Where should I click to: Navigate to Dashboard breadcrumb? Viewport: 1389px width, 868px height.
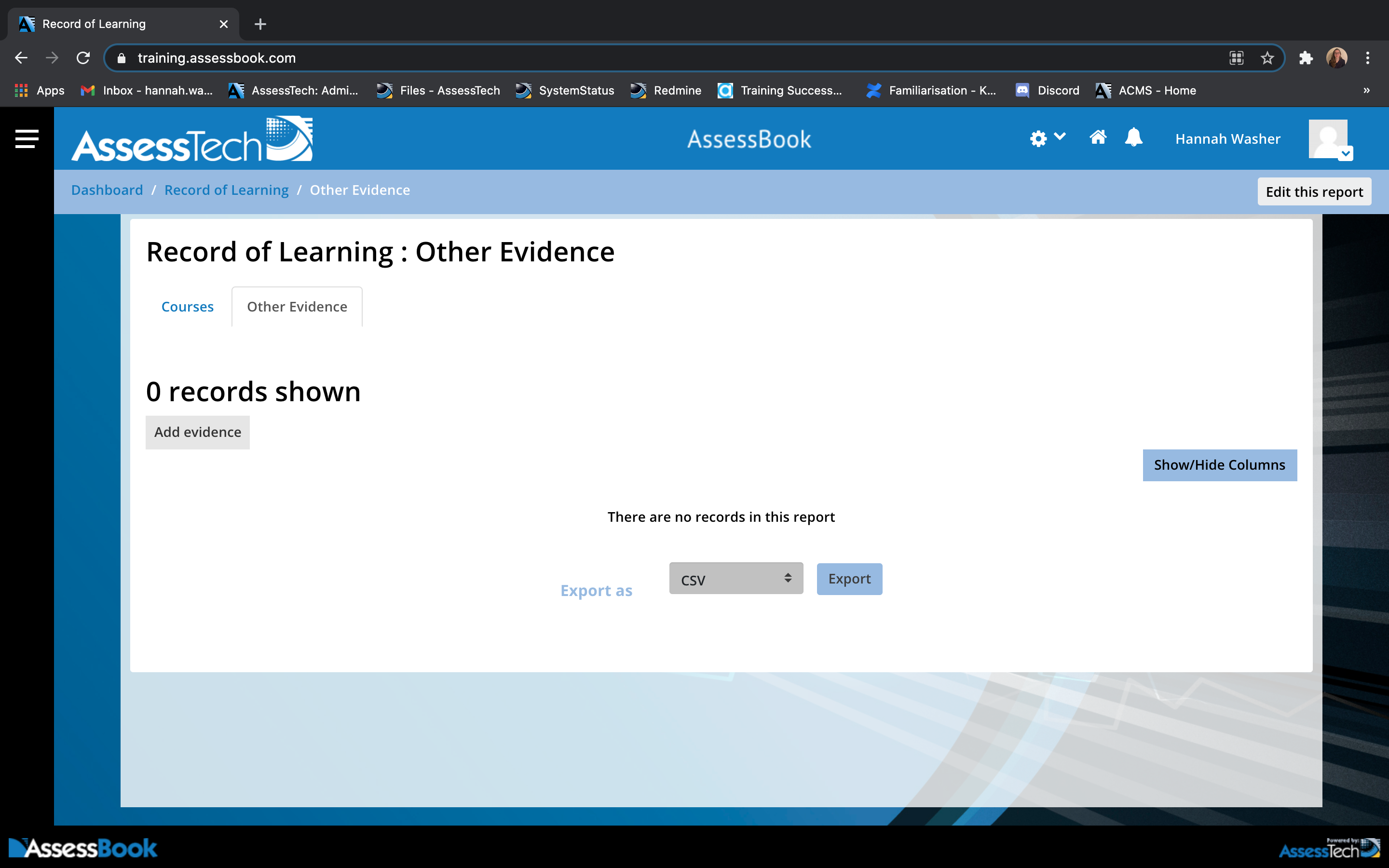[107, 190]
